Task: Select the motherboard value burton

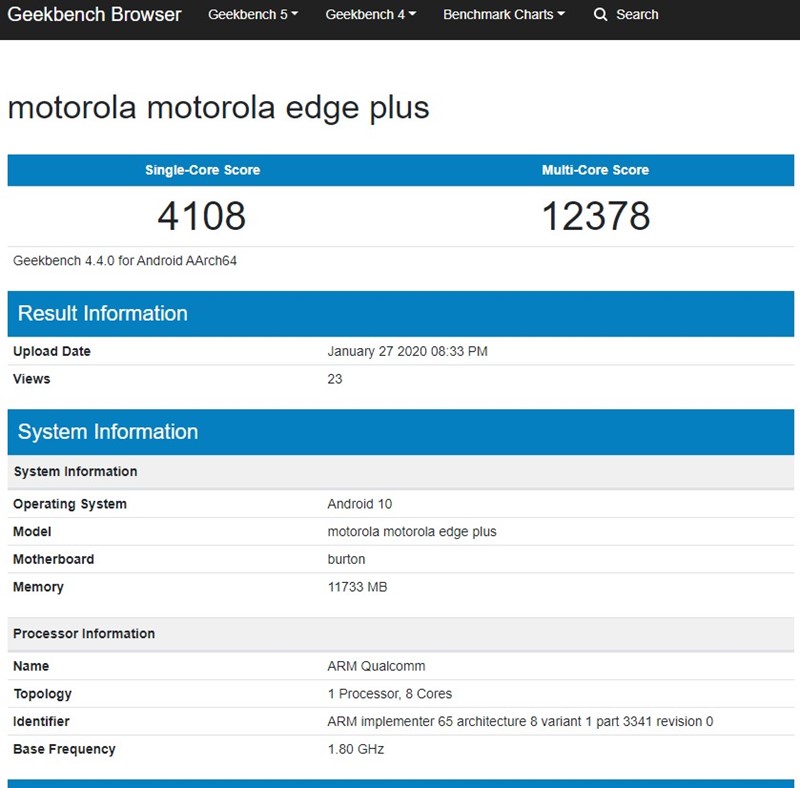Action: (x=346, y=559)
